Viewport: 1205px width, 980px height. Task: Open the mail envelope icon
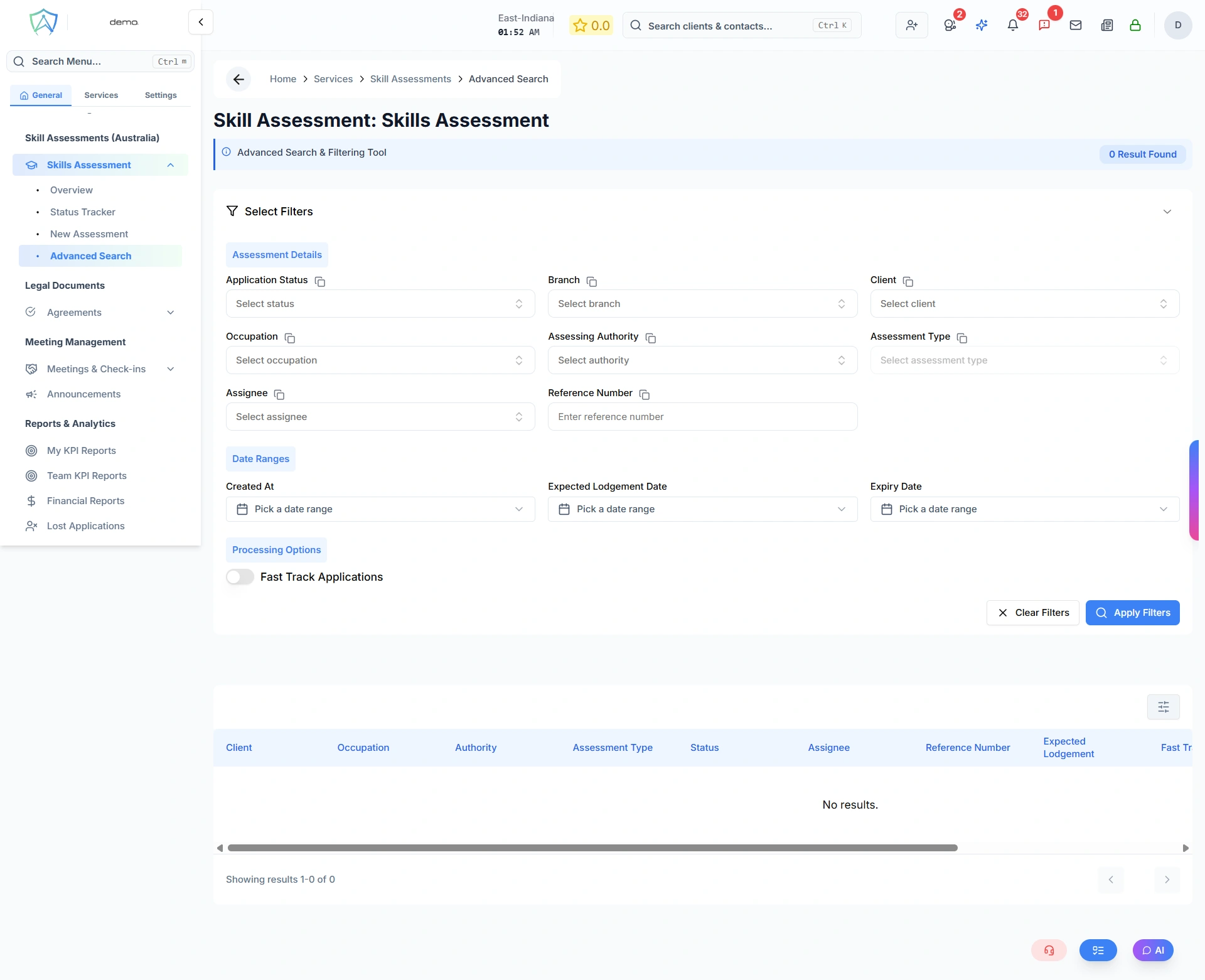click(x=1076, y=25)
